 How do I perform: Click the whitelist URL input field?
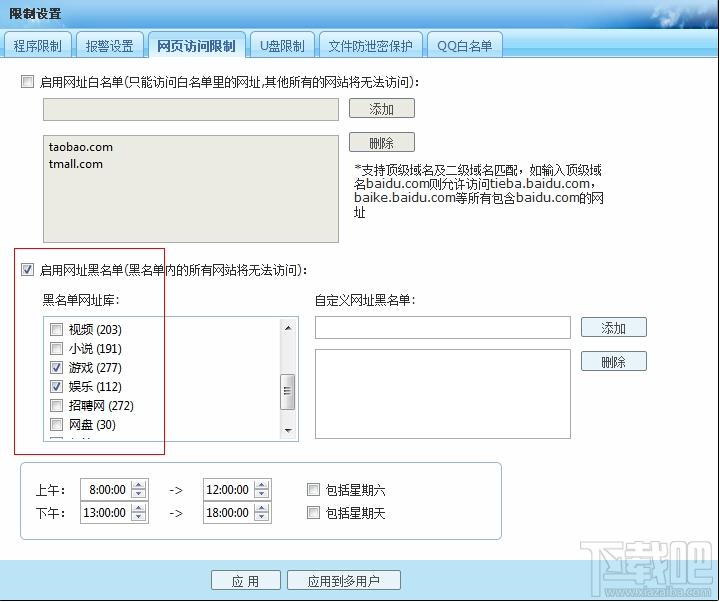[x=191, y=109]
